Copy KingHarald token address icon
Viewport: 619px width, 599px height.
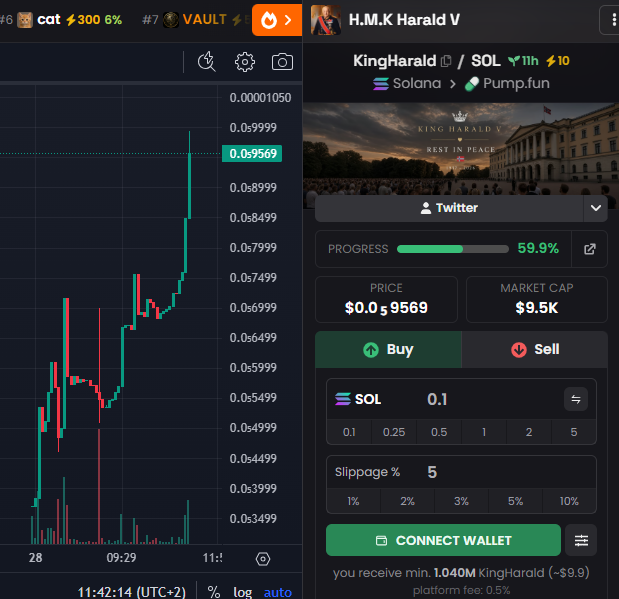(446, 61)
